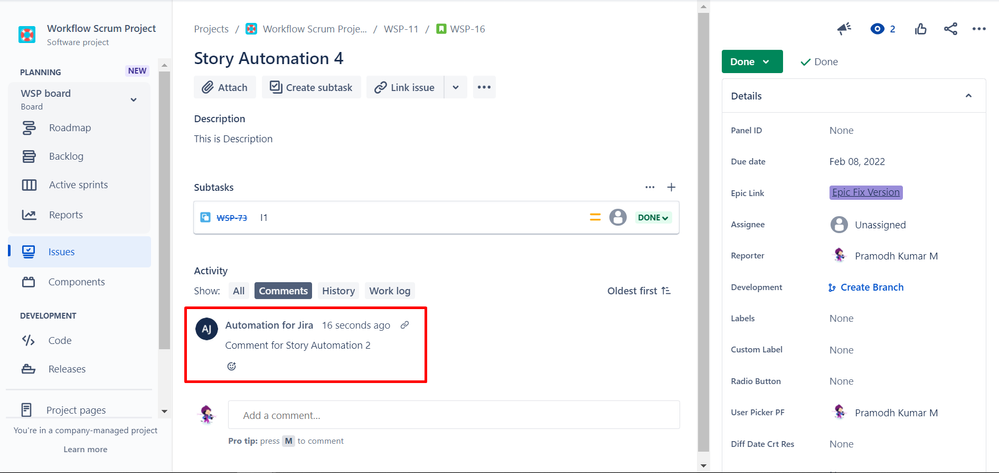This screenshot has width=999, height=473.
Task: Click the Learn more link
Action: [85, 449]
